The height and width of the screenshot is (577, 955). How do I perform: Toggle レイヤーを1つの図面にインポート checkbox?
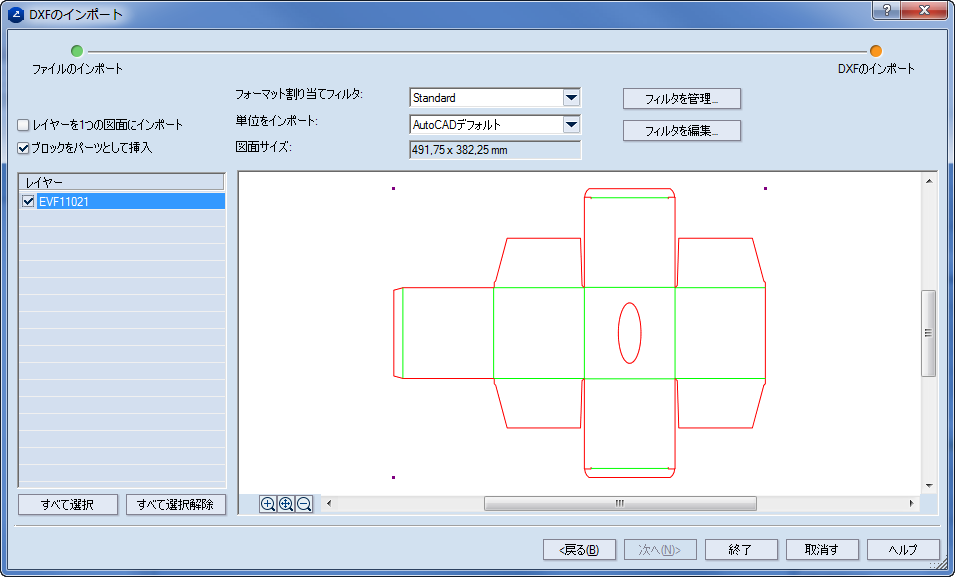point(24,125)
